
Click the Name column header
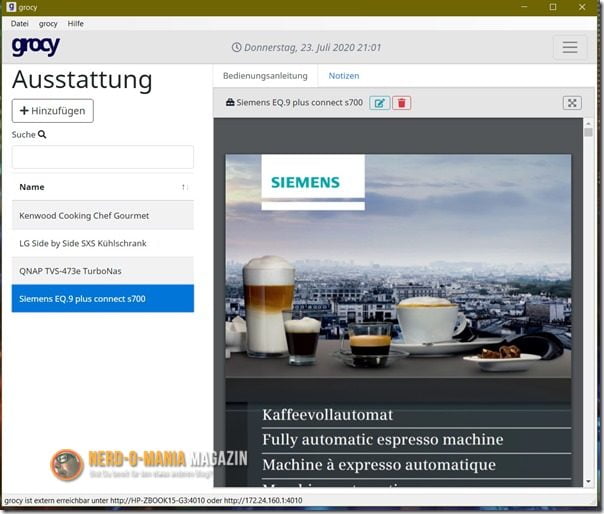pos(102,187)
